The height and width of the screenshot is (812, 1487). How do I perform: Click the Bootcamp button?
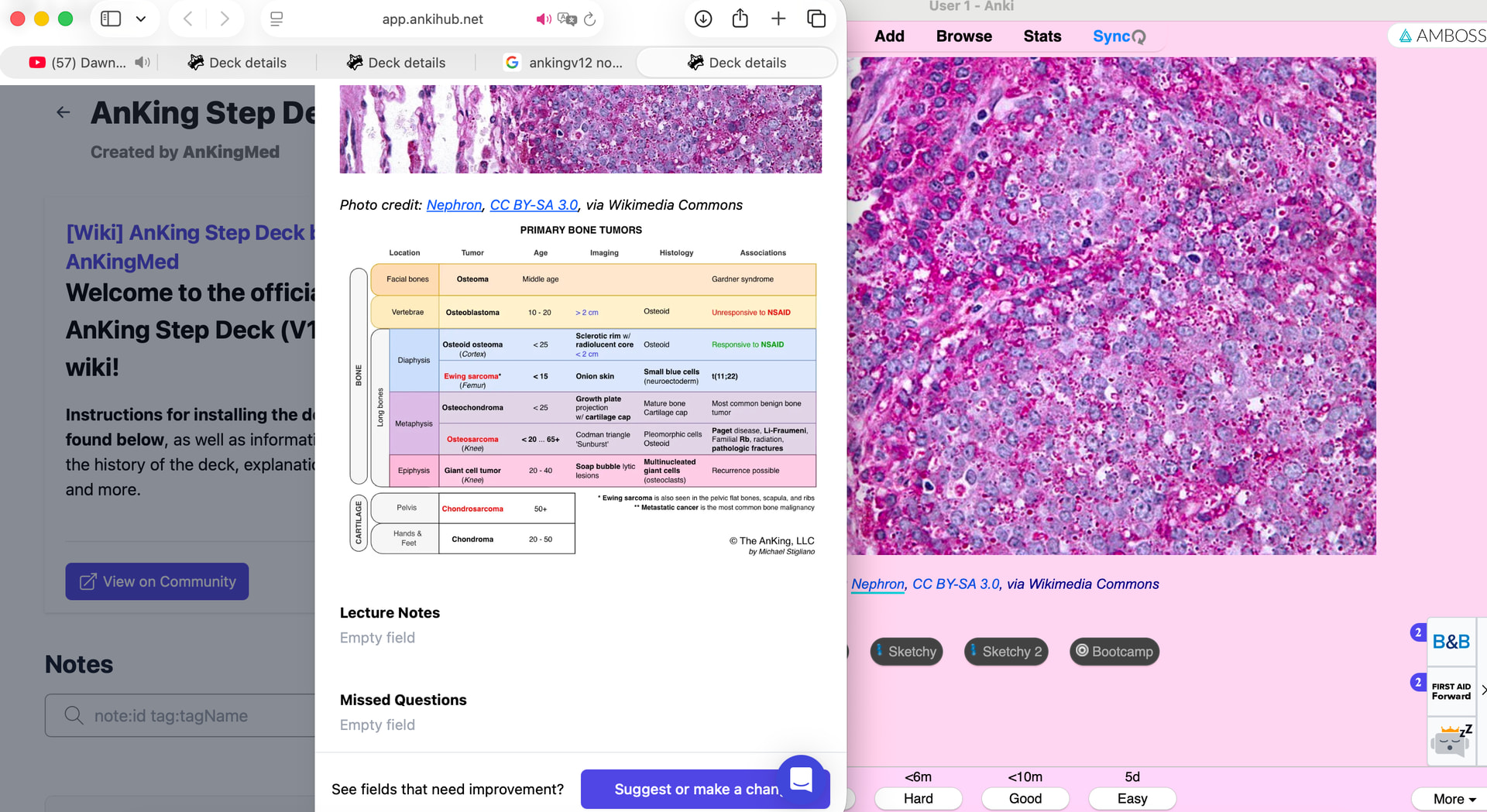(1114, 652)
